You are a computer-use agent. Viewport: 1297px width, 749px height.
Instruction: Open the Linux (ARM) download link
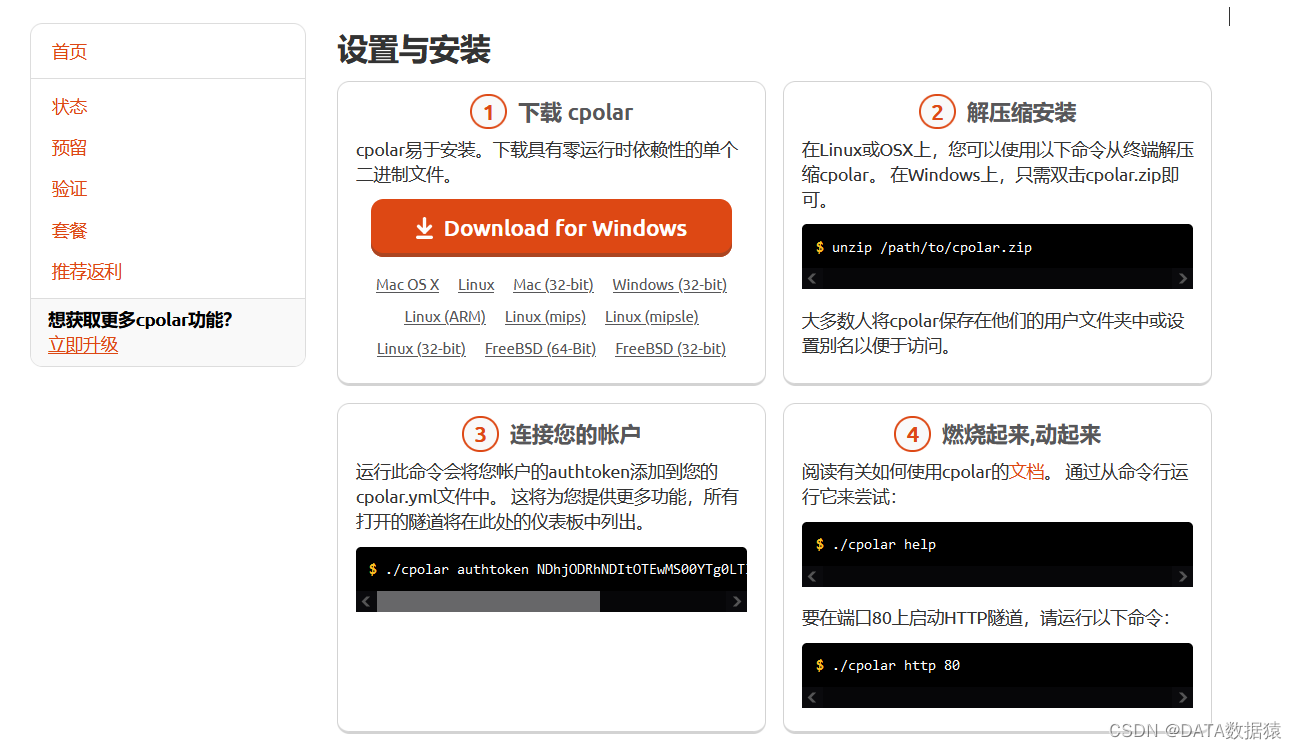(445, 317)
